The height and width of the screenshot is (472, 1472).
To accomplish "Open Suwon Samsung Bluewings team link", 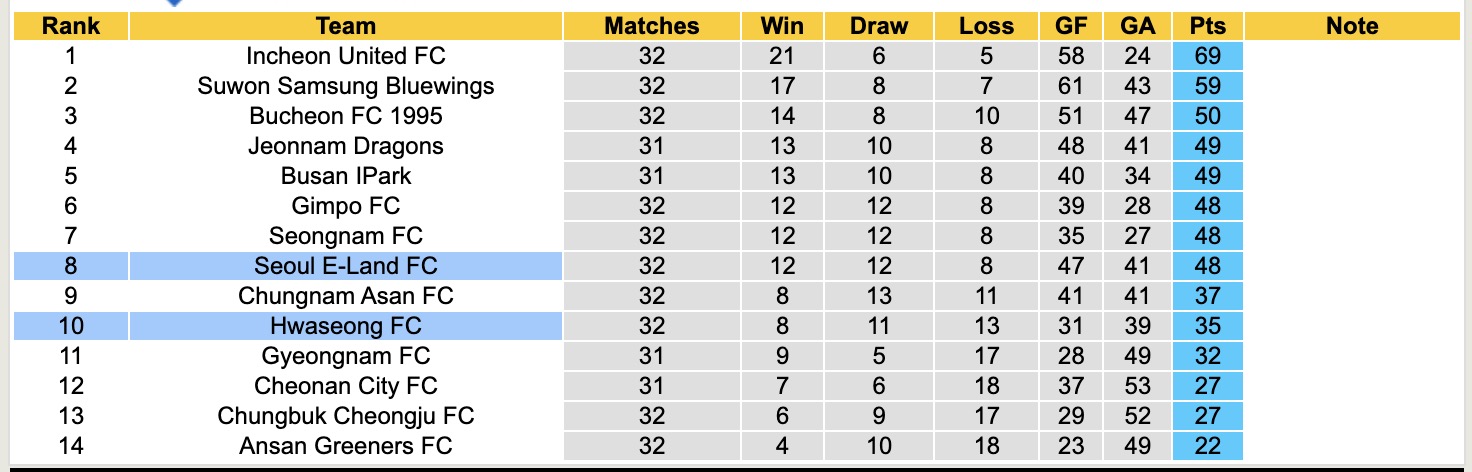I will [345, 86].
